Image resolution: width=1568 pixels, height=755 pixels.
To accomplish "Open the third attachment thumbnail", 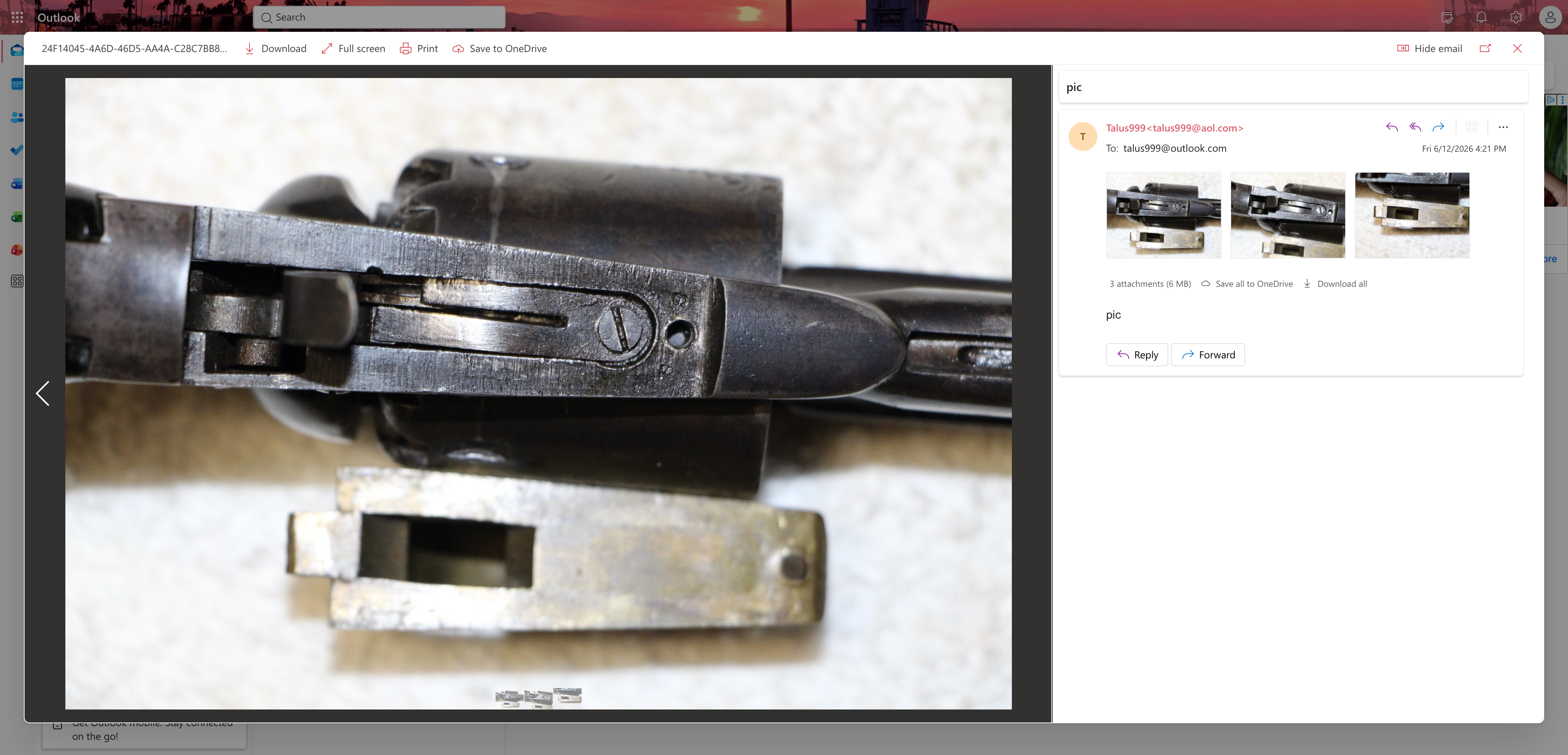I will pyautogui.click(x=1412, y=215).
